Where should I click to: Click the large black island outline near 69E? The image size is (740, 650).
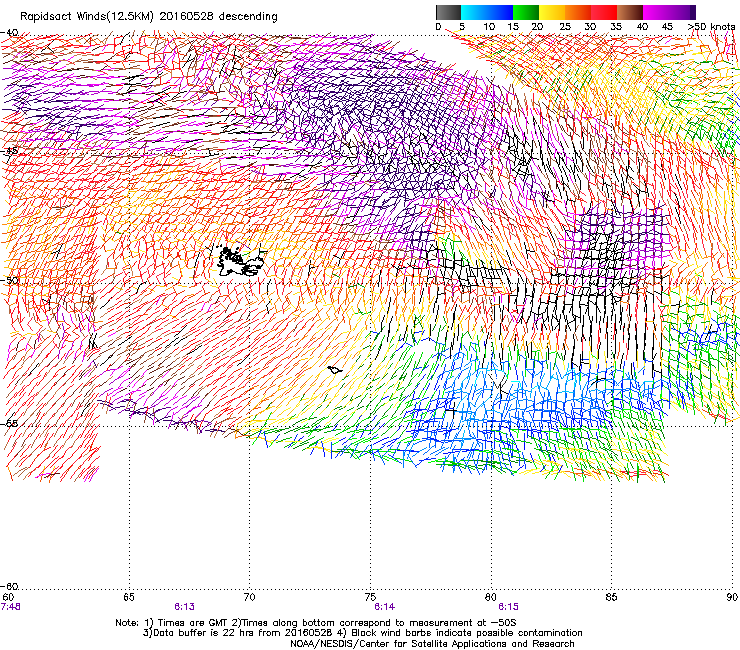tap(239, 260)
